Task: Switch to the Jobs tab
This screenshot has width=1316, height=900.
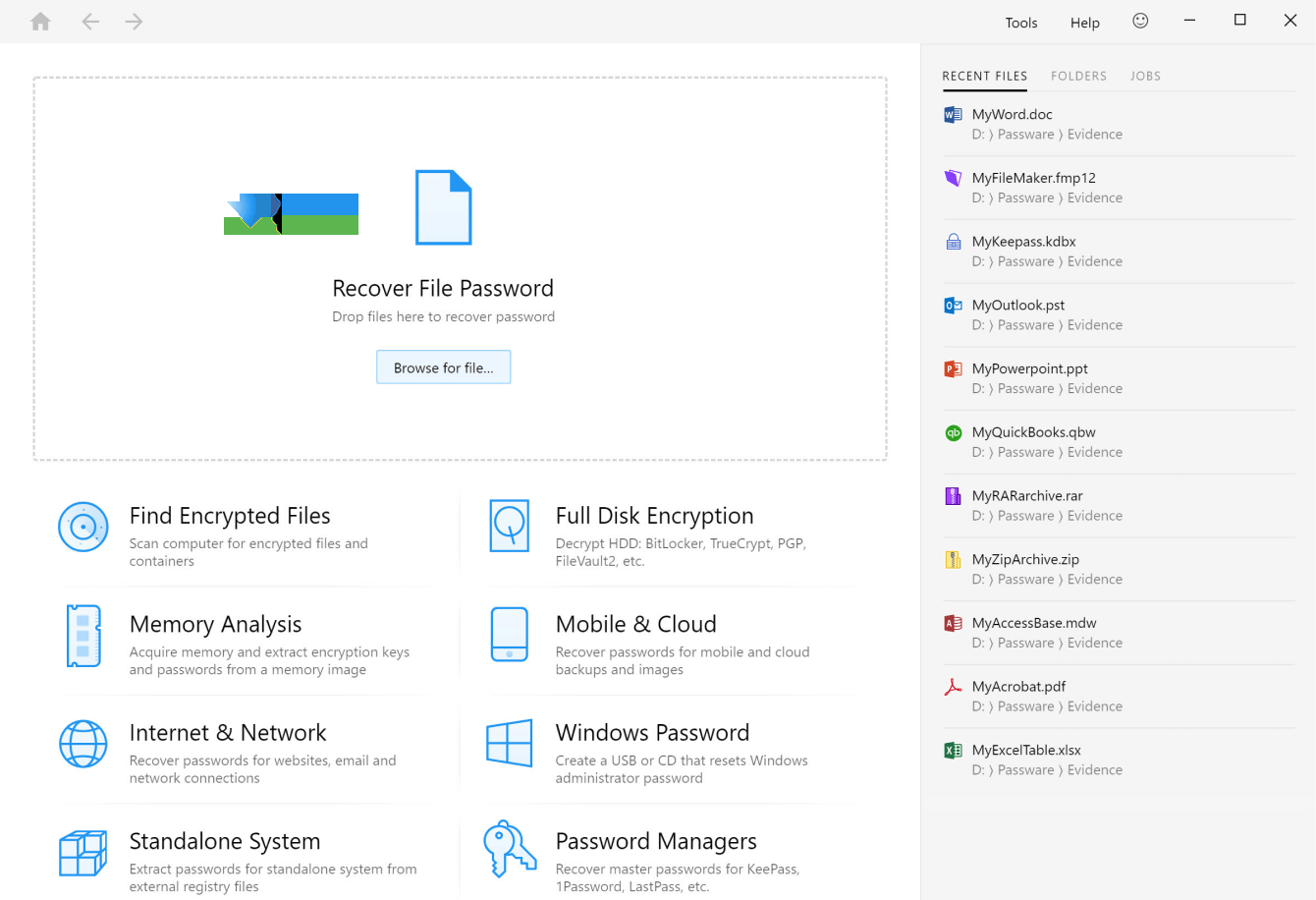Action: pyautogui.click(x=1145, y=76)
